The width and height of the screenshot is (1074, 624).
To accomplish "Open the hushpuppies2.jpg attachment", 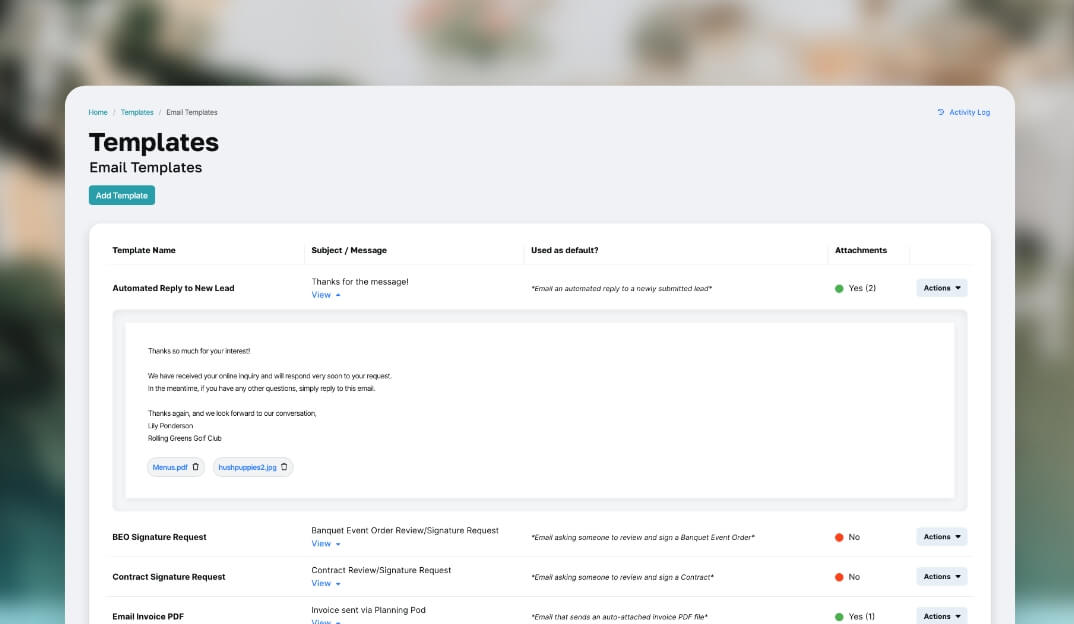I will click(247, 467).
